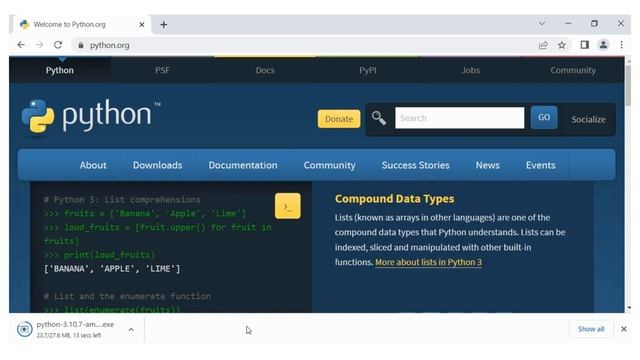Close the Welcome to Python.org tab
Screen dimensions: 640x360
tap(142, 24)
